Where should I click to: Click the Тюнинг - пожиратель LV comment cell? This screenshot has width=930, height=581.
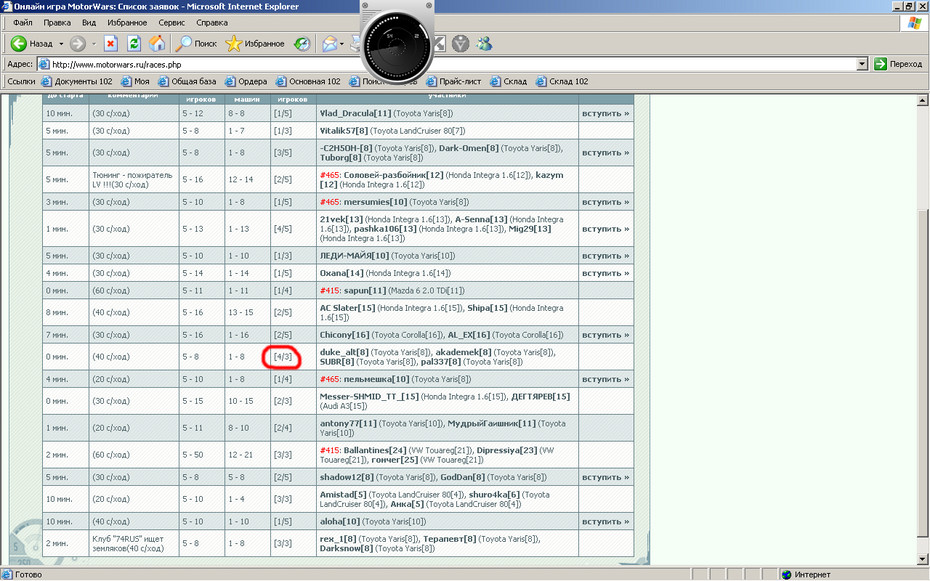coord(134,180)
